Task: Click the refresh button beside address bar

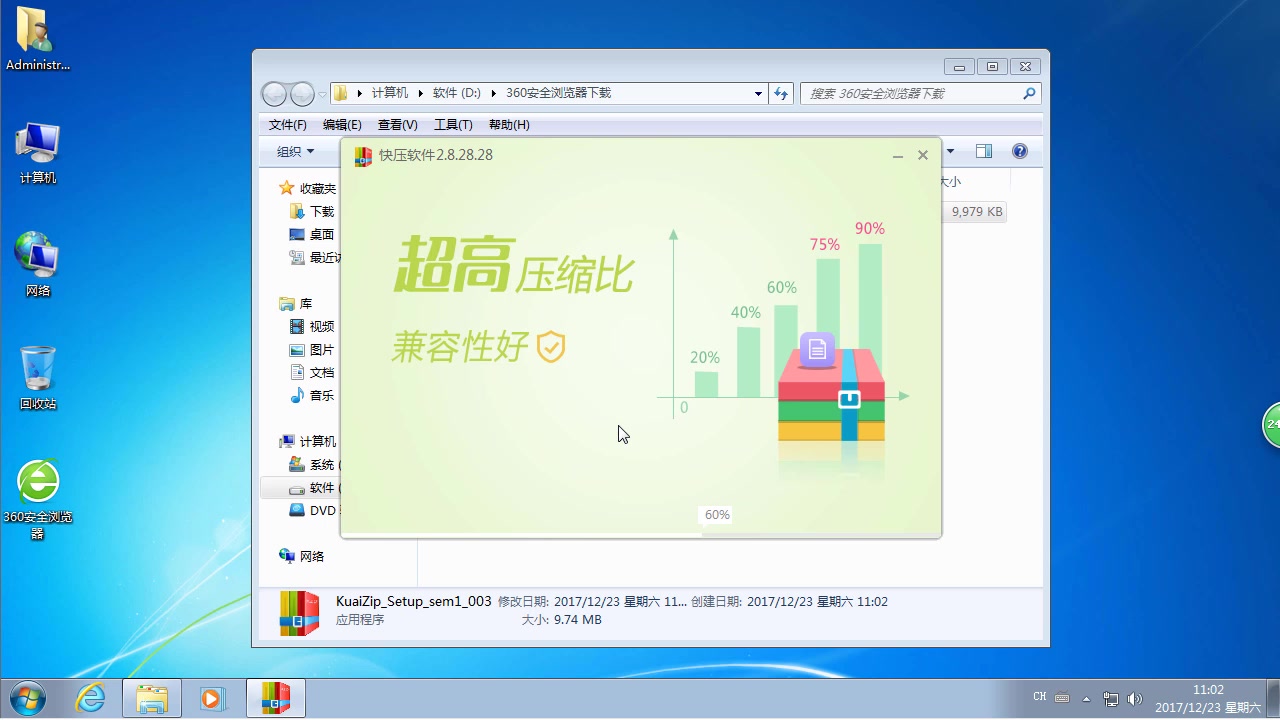Action: [x=781, y=94]
